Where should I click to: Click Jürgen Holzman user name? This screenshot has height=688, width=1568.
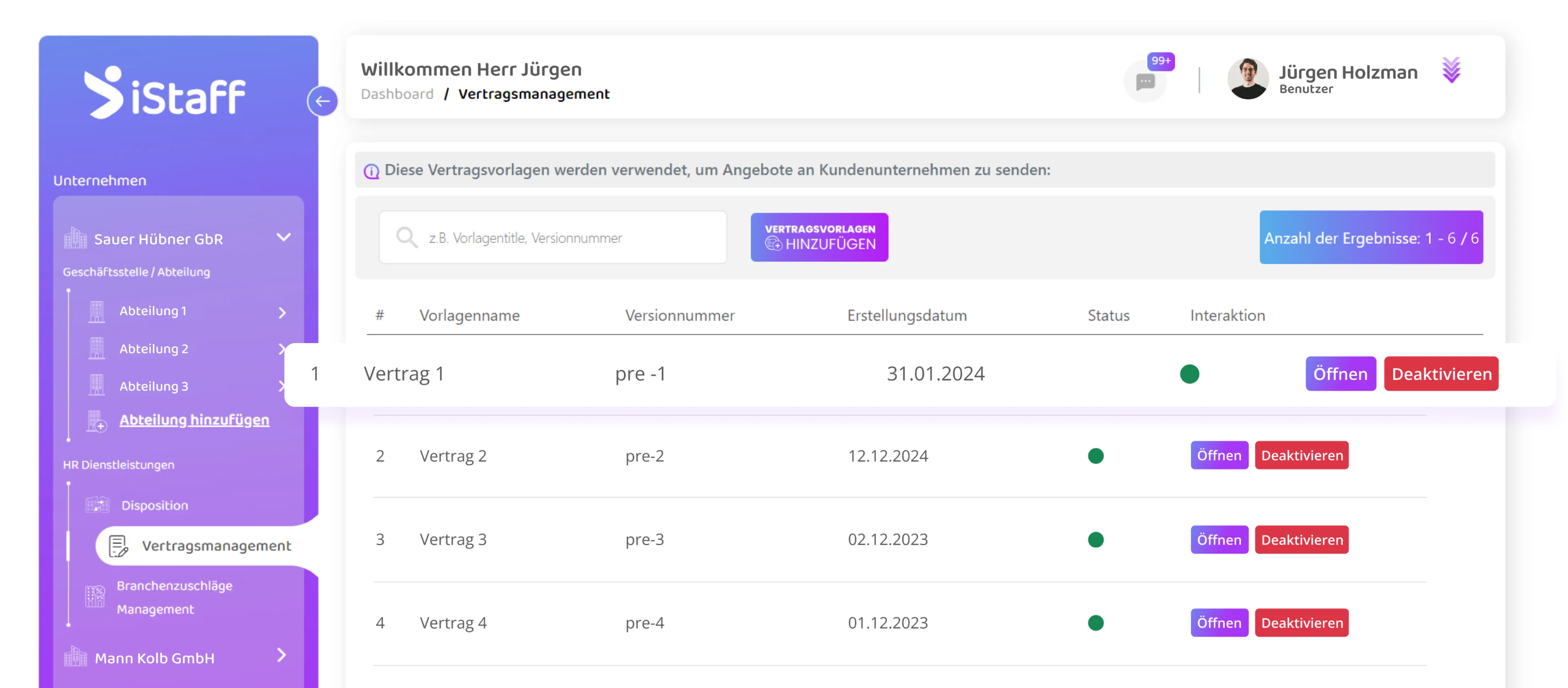tap(1348, 72)
